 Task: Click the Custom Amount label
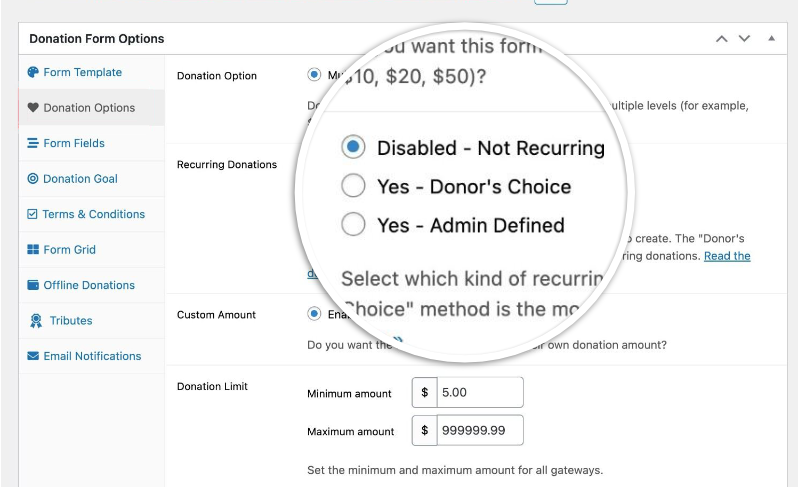[216, 314]
